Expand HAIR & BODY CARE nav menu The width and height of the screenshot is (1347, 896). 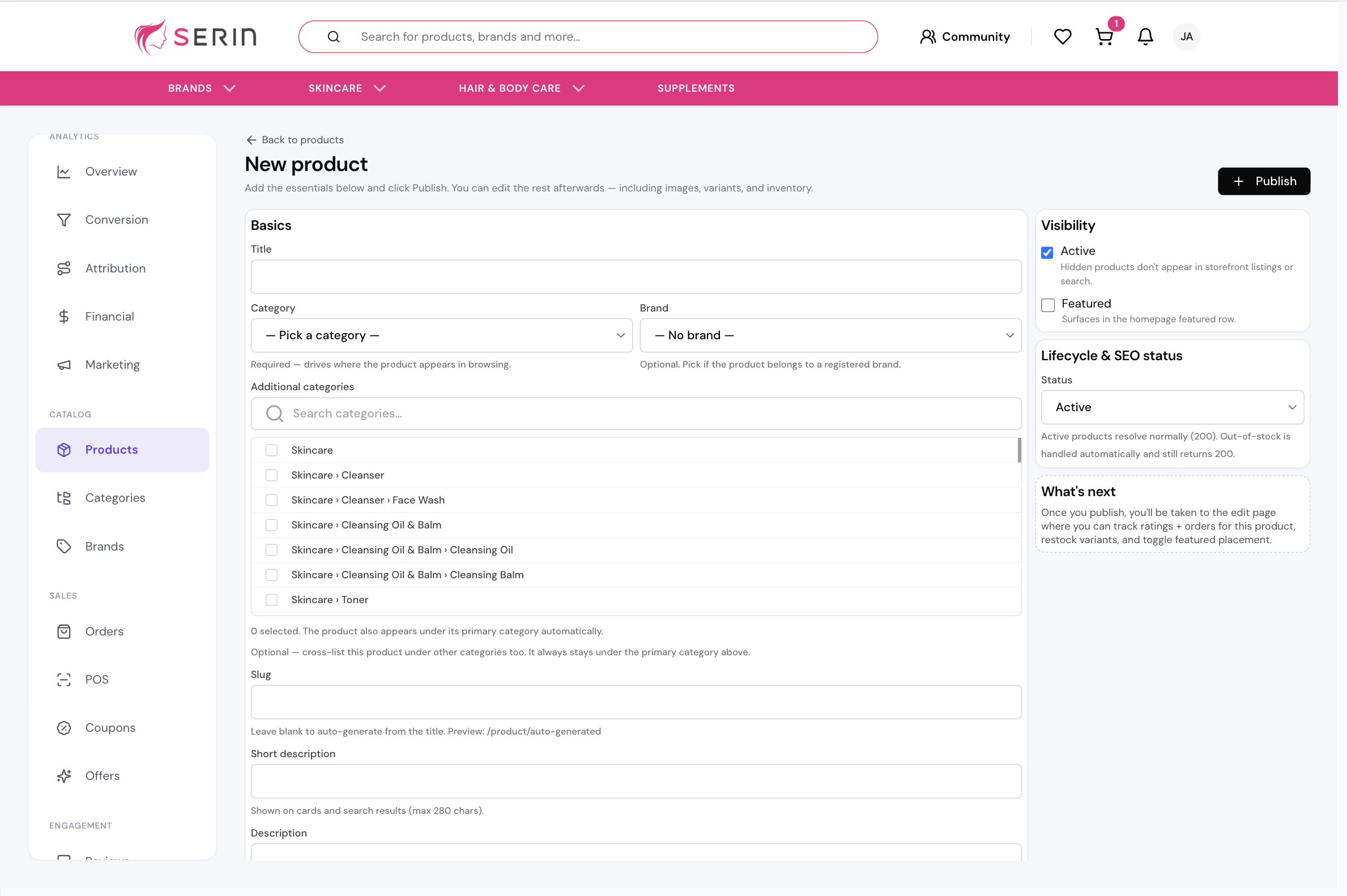pos(521,88)
